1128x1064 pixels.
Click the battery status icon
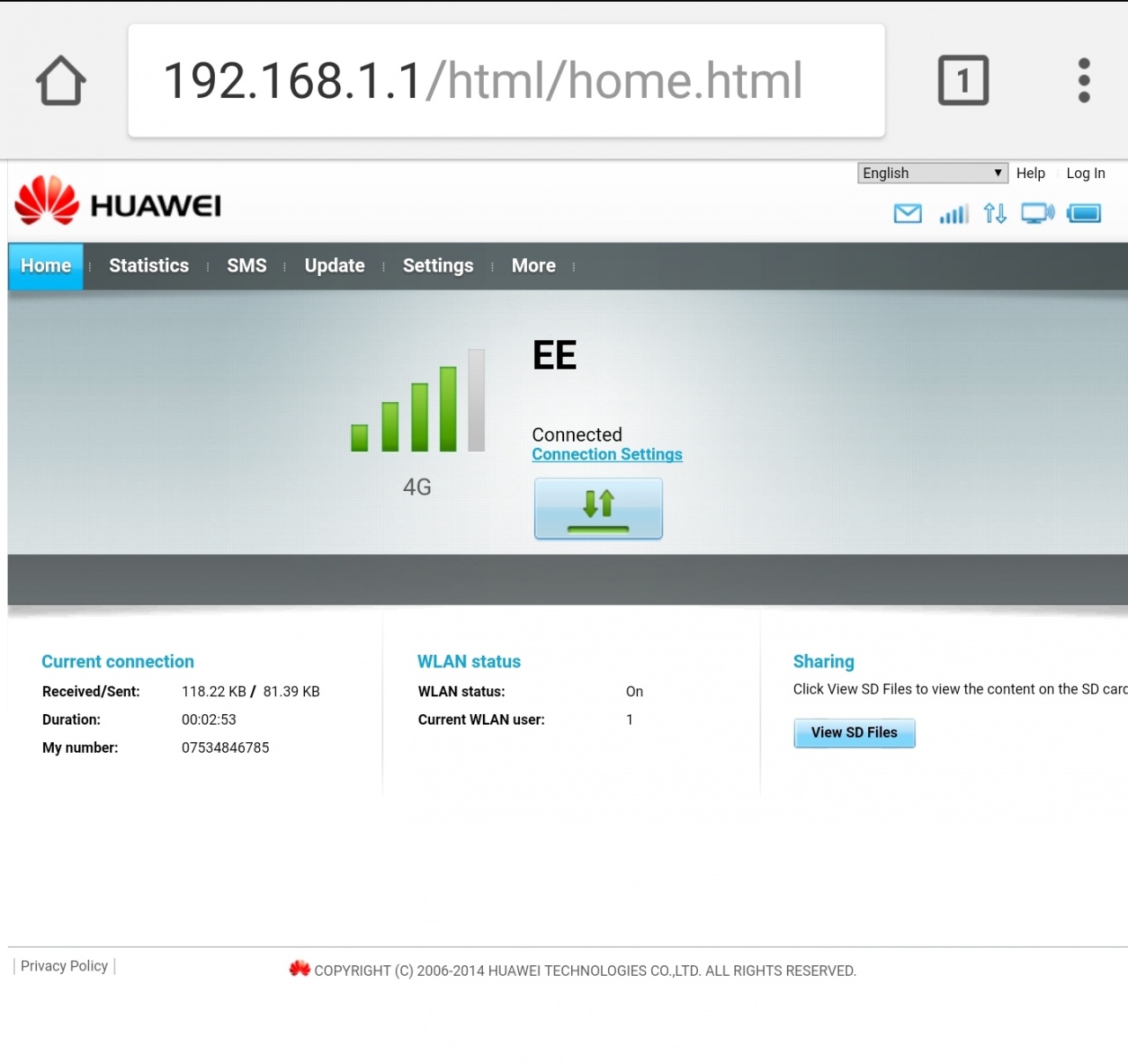[1084, 213]
